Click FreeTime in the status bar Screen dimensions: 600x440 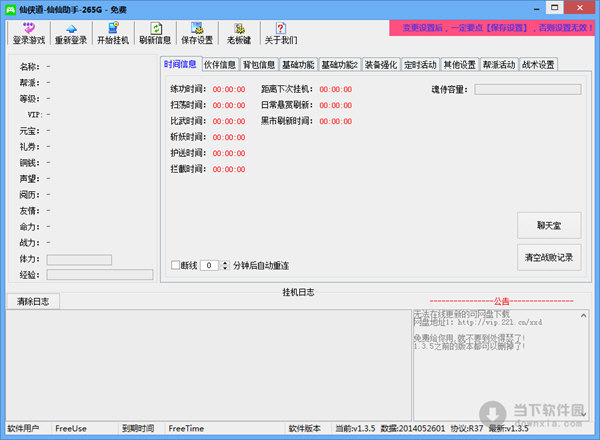(186, 429)
